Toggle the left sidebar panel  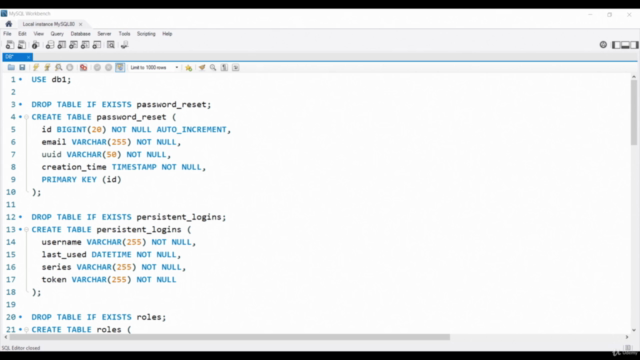616,45
